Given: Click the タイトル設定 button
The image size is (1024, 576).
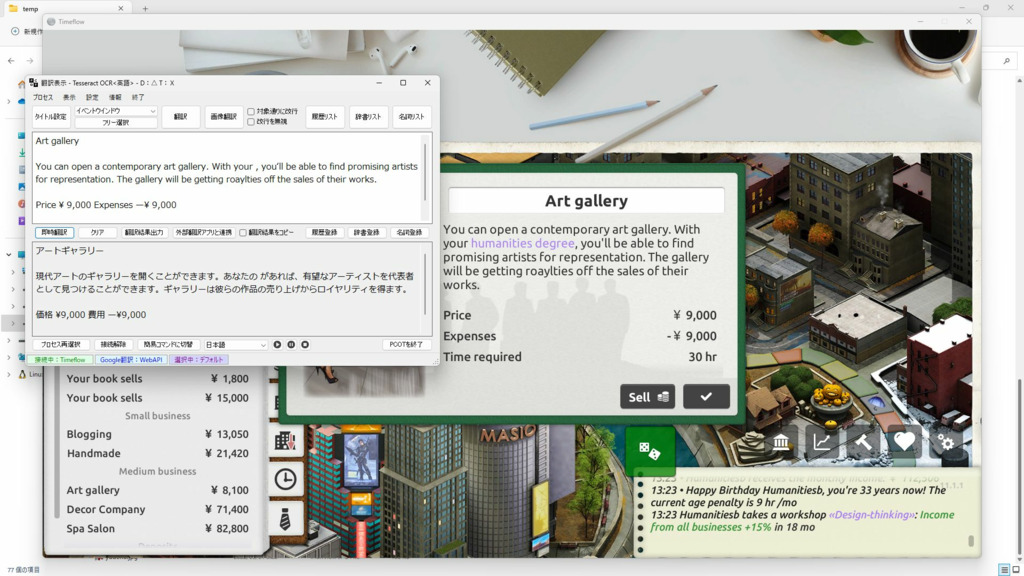Looking at the screenshot, I should point(51,117).
